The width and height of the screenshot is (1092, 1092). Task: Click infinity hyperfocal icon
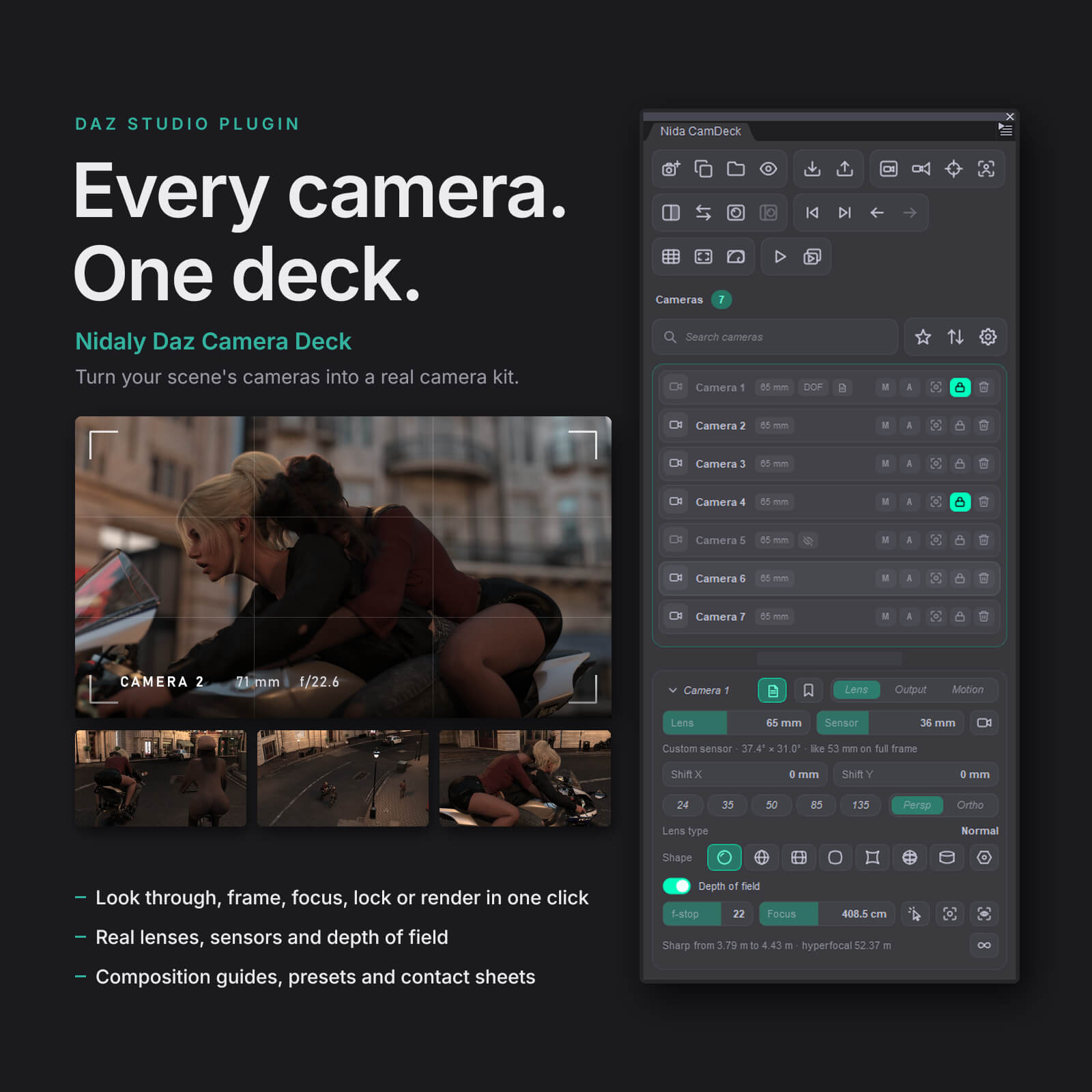point(983,945)
